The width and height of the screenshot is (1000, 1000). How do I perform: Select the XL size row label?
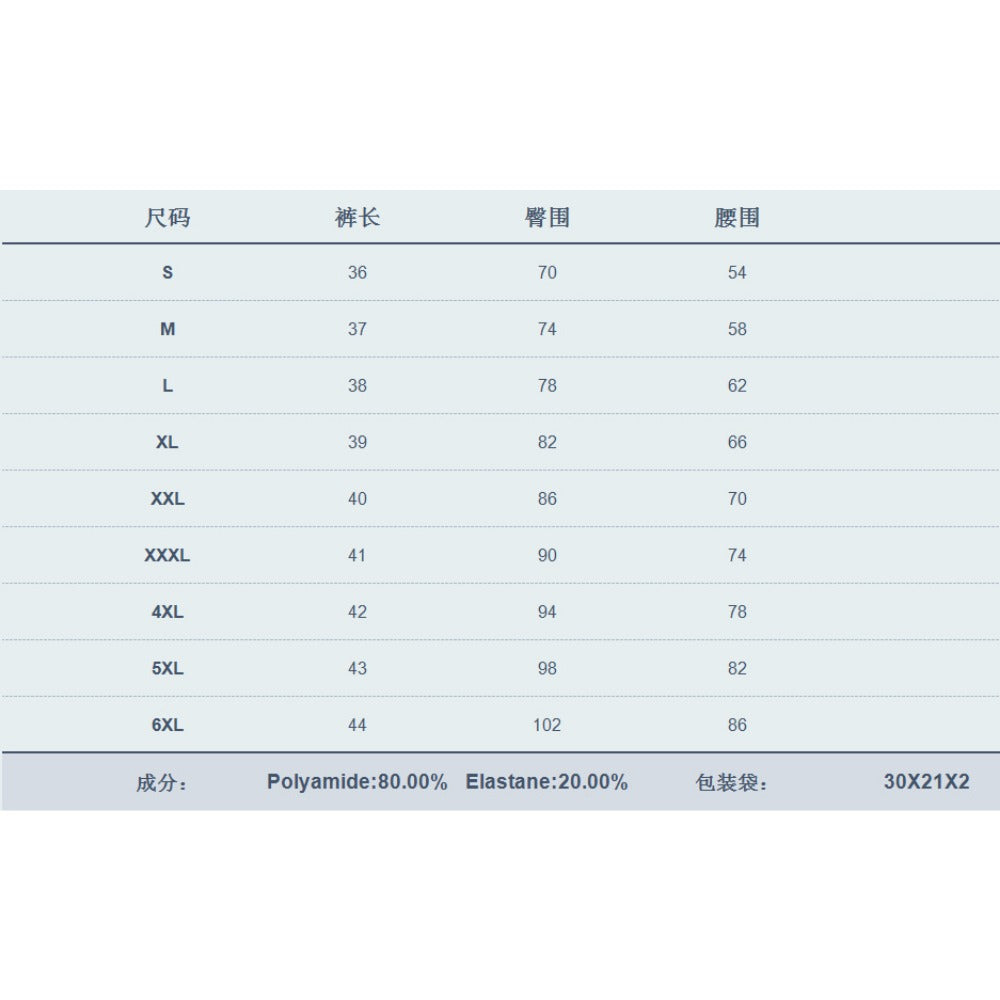point(167,442)
